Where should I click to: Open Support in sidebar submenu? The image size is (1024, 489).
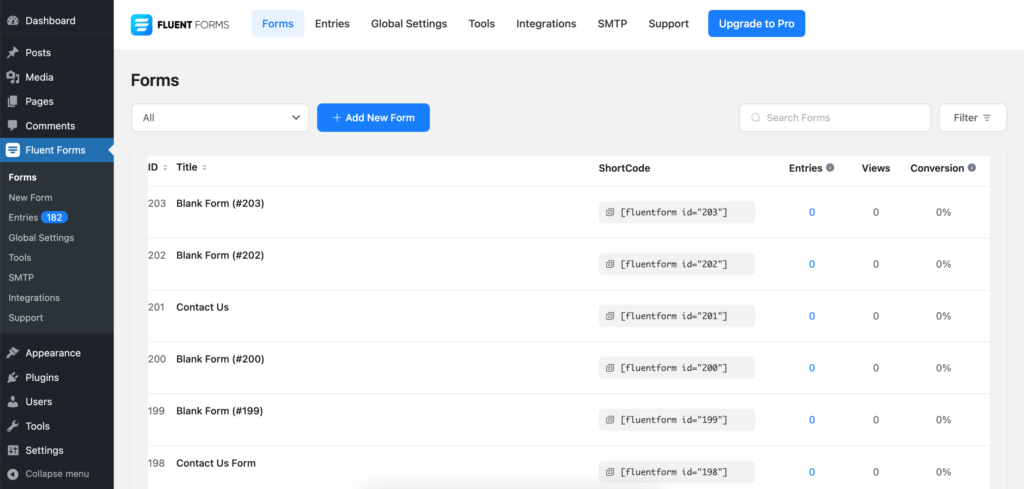(25, 318)
